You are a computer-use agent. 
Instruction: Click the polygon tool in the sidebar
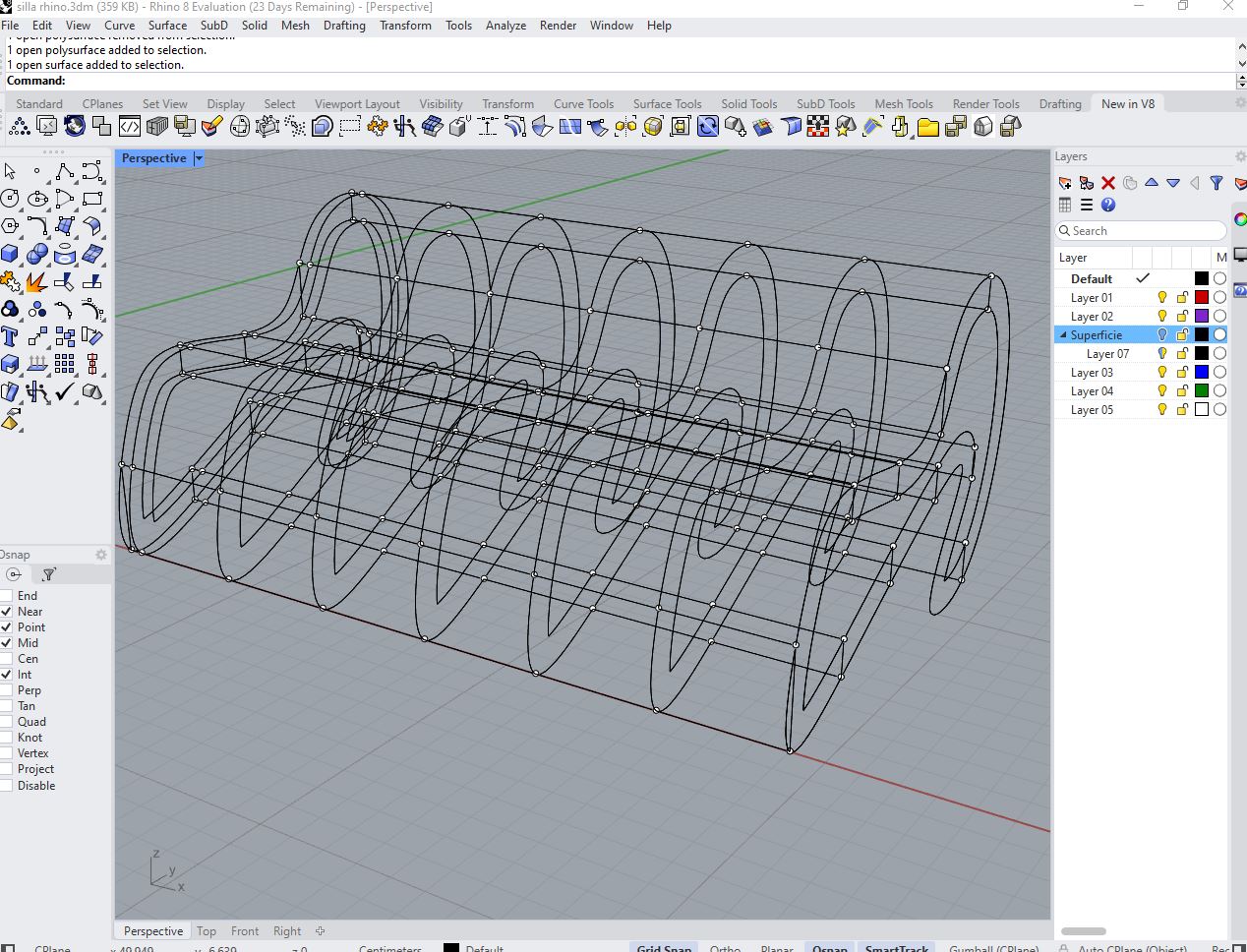pos(10,225)
